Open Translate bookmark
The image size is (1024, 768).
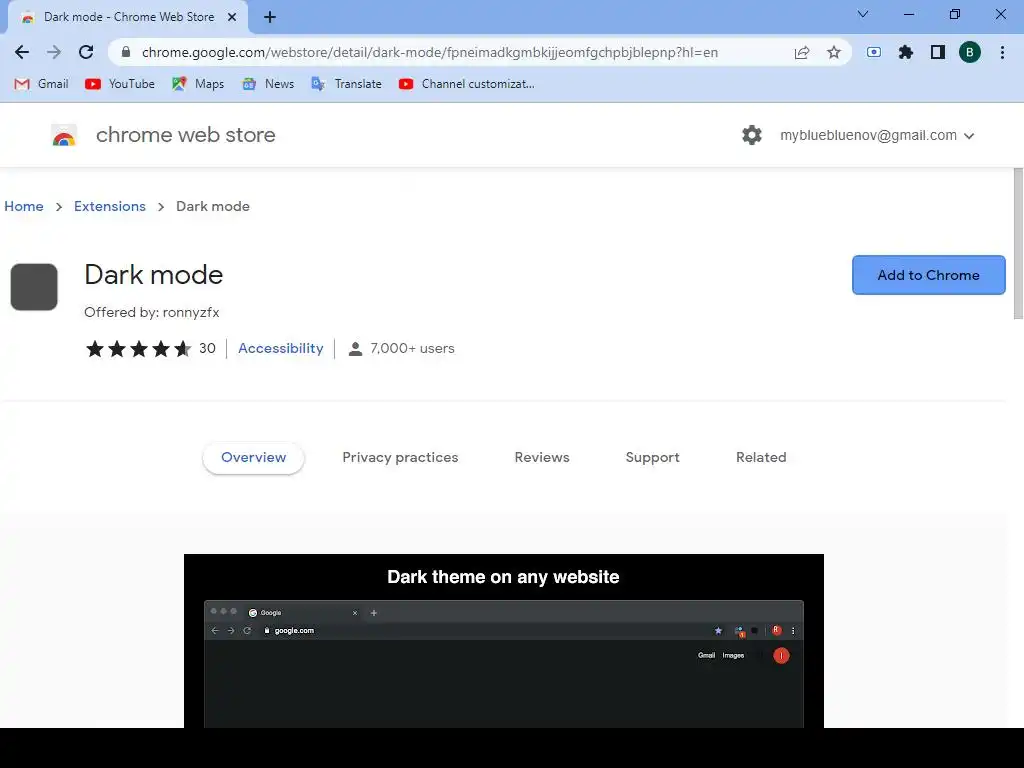tap(346, 84)
